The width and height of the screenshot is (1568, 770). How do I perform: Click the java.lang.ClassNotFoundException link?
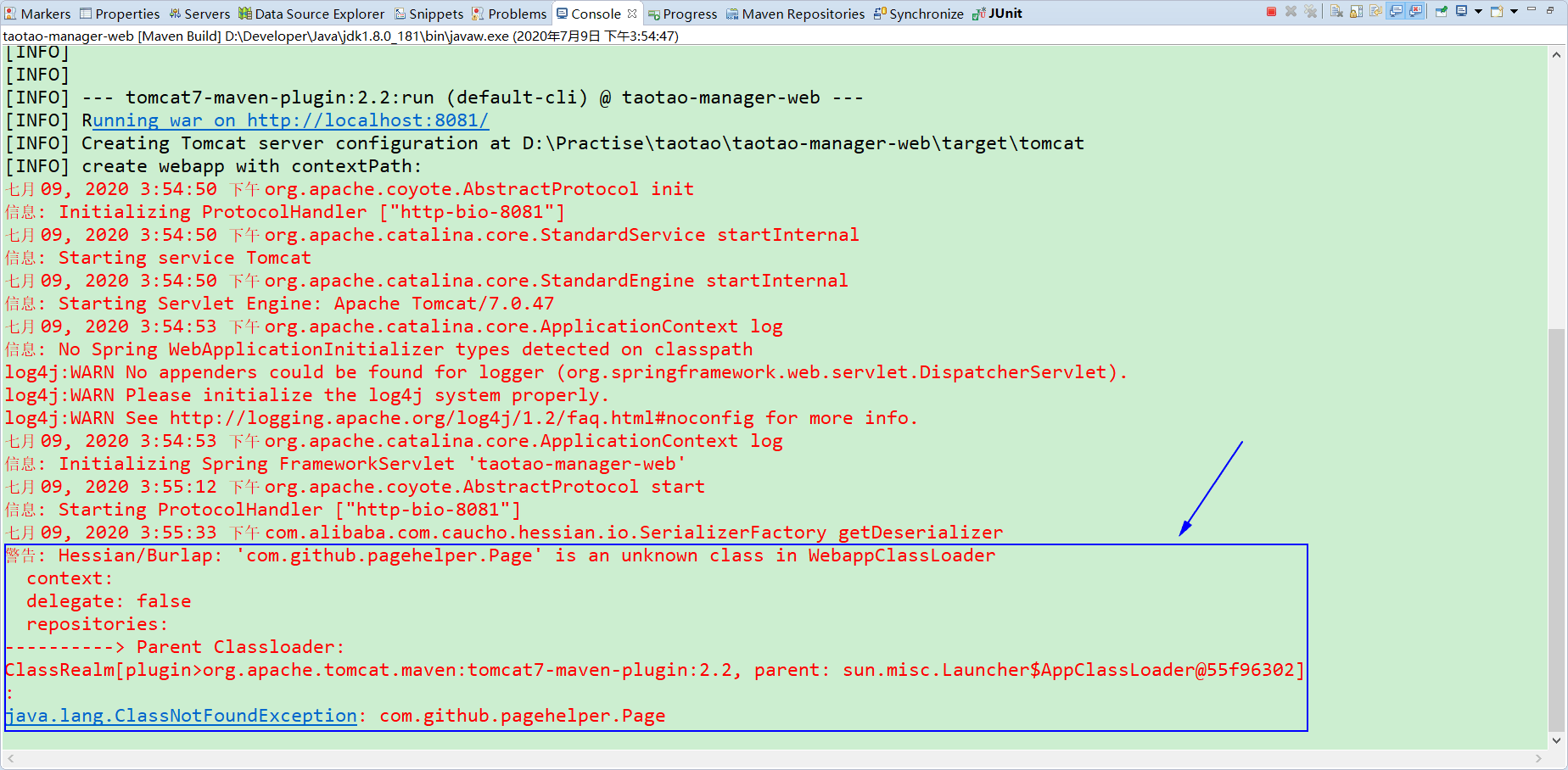coord(182,716)
